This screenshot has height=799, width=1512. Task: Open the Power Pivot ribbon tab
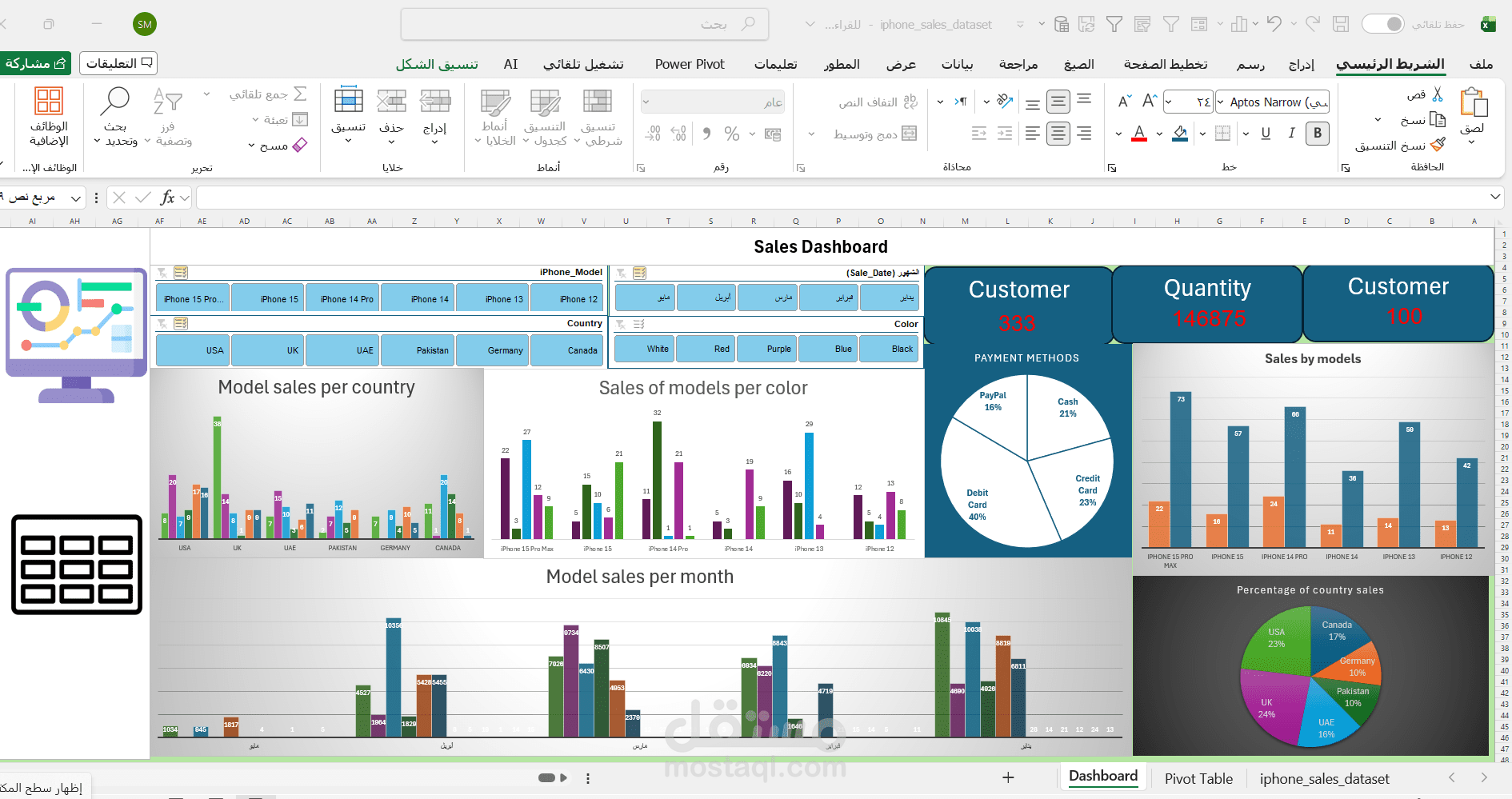[x=690, y=64]
